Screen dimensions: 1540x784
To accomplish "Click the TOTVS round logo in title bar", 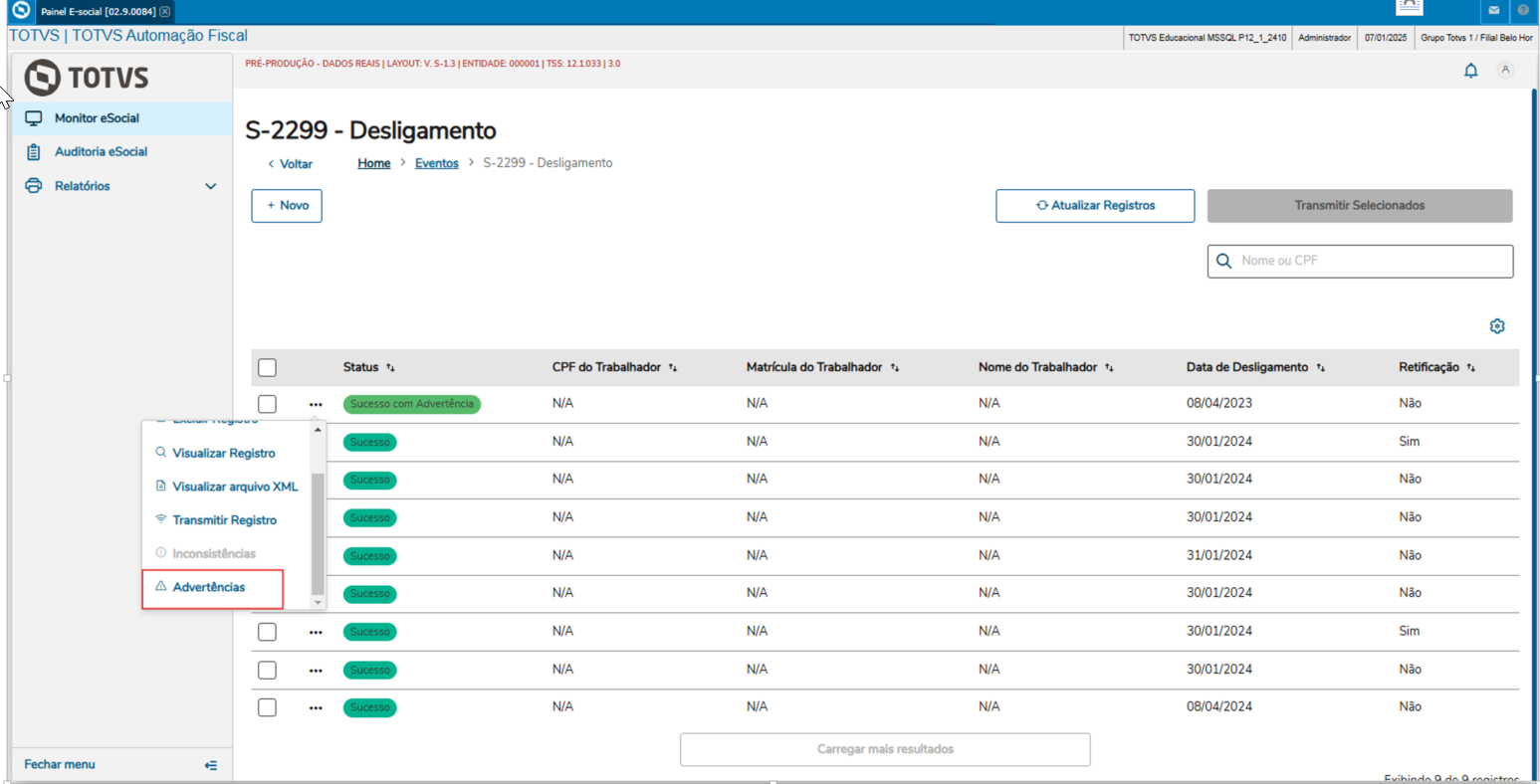I will pyautogui.click(x=20, y=10).
